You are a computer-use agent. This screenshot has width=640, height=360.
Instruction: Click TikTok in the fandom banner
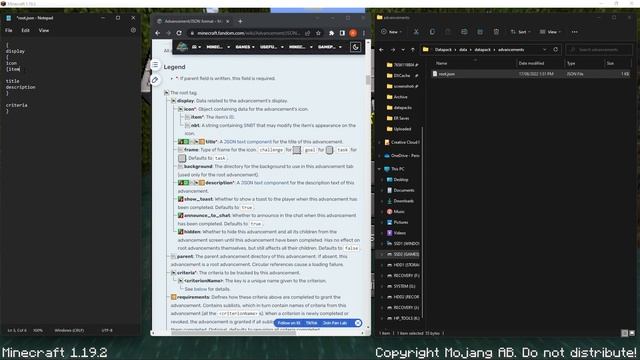point(311,323)
